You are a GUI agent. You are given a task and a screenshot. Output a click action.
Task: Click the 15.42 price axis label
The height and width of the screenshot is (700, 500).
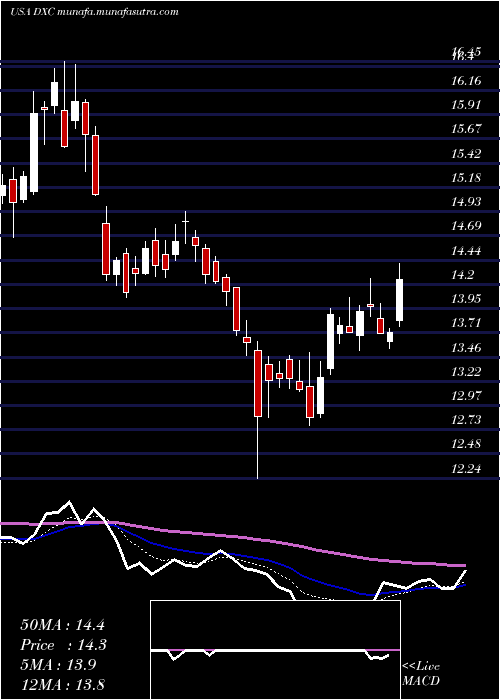pyautogui.click(x=466, y=154)
